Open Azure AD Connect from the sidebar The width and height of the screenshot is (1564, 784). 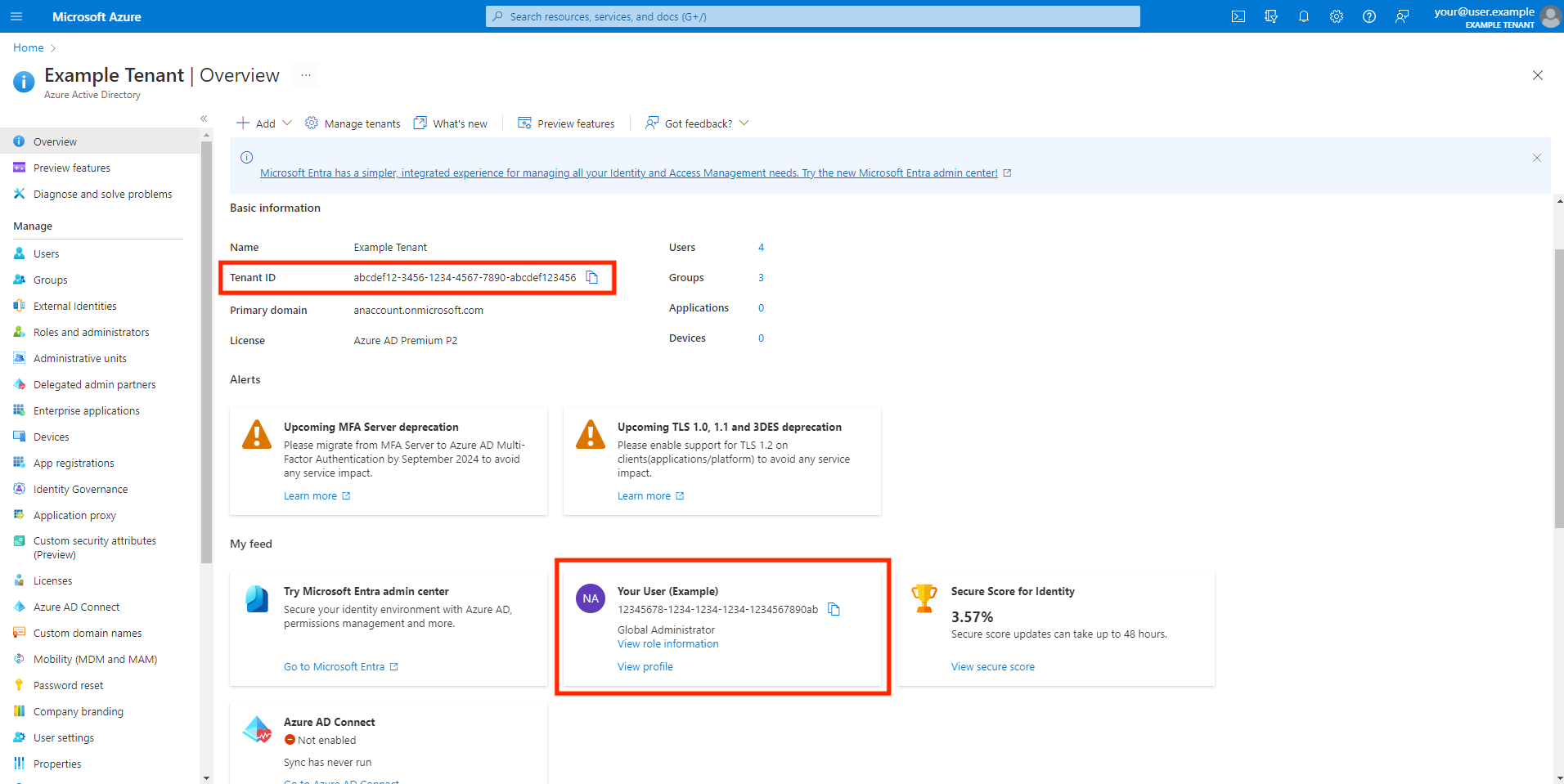tap(76, 606)
